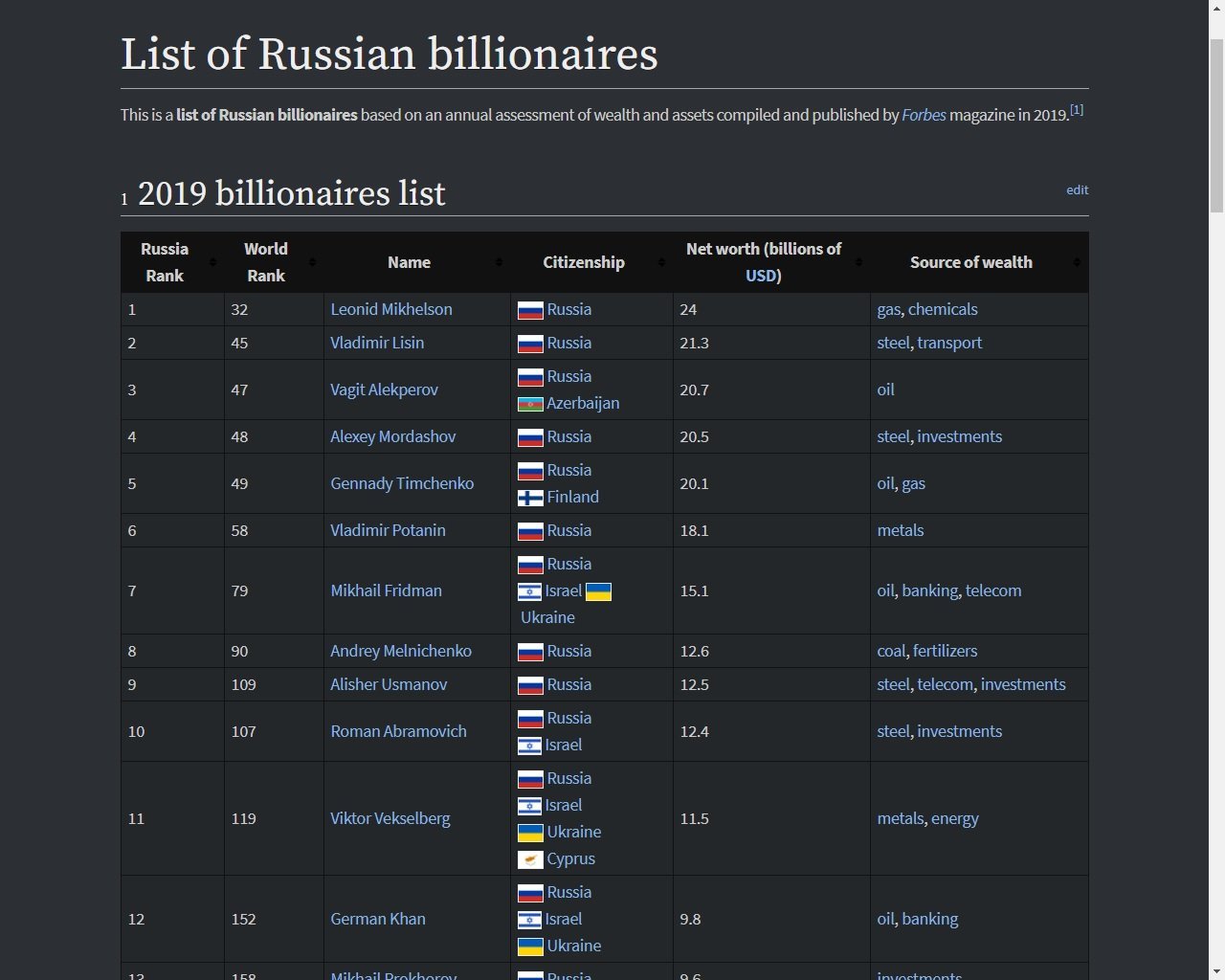Open Alexey Mordashov's article
Viewport: 1225px width, 980px height.
point(392,436)
